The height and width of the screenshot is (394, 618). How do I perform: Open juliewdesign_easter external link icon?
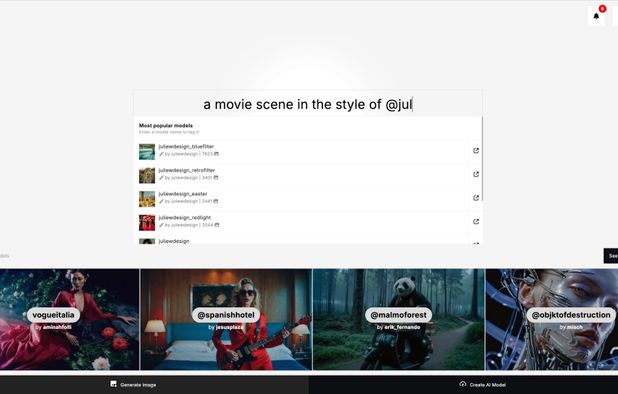(476, 198)
